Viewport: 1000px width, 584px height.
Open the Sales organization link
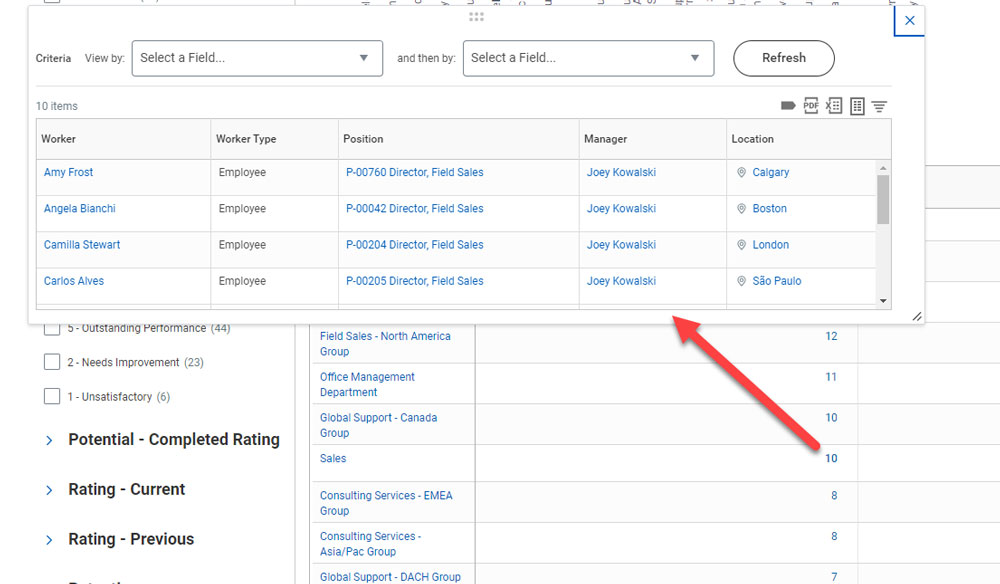tap(333, 458)
